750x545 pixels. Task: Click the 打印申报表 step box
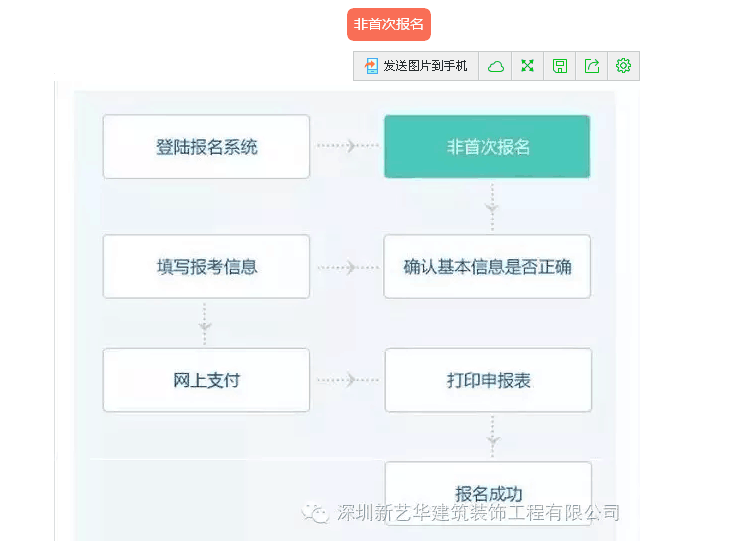(x=487, y=380)
